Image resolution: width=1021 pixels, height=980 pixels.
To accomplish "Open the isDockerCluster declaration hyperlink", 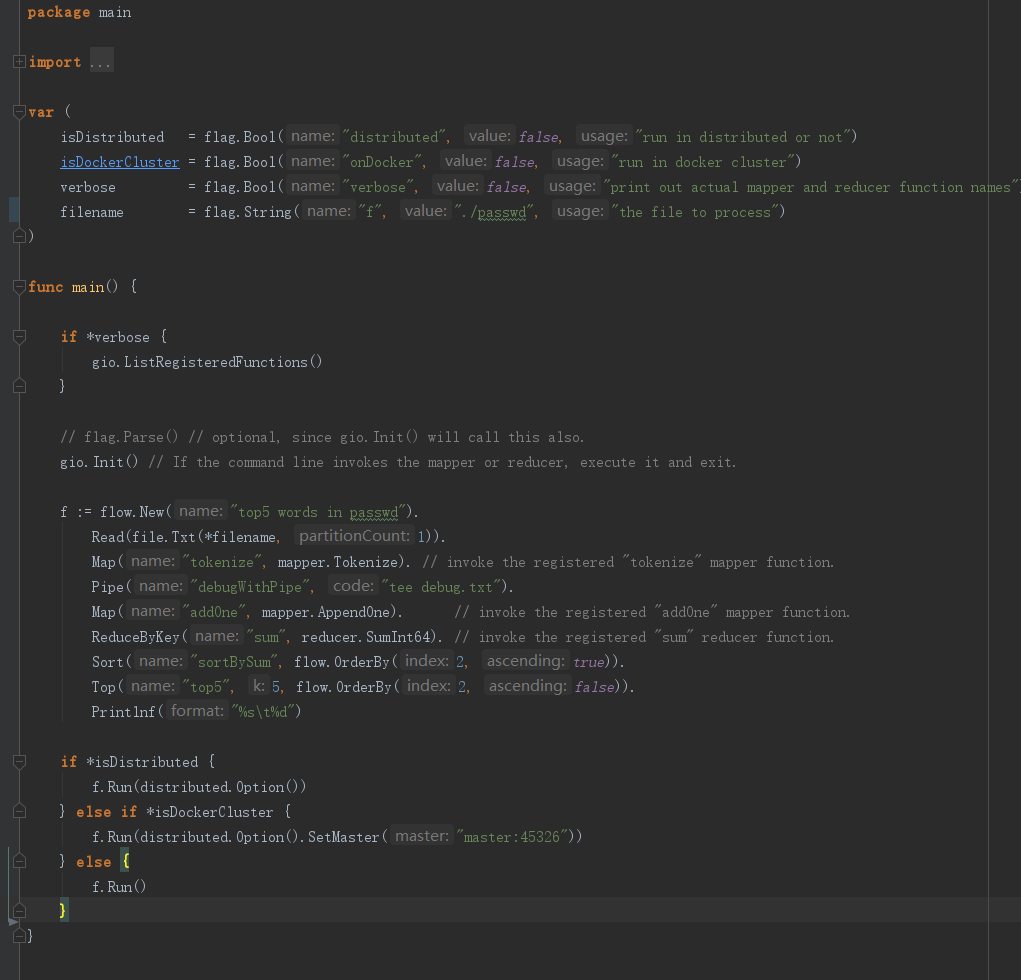I will [119, 161].
